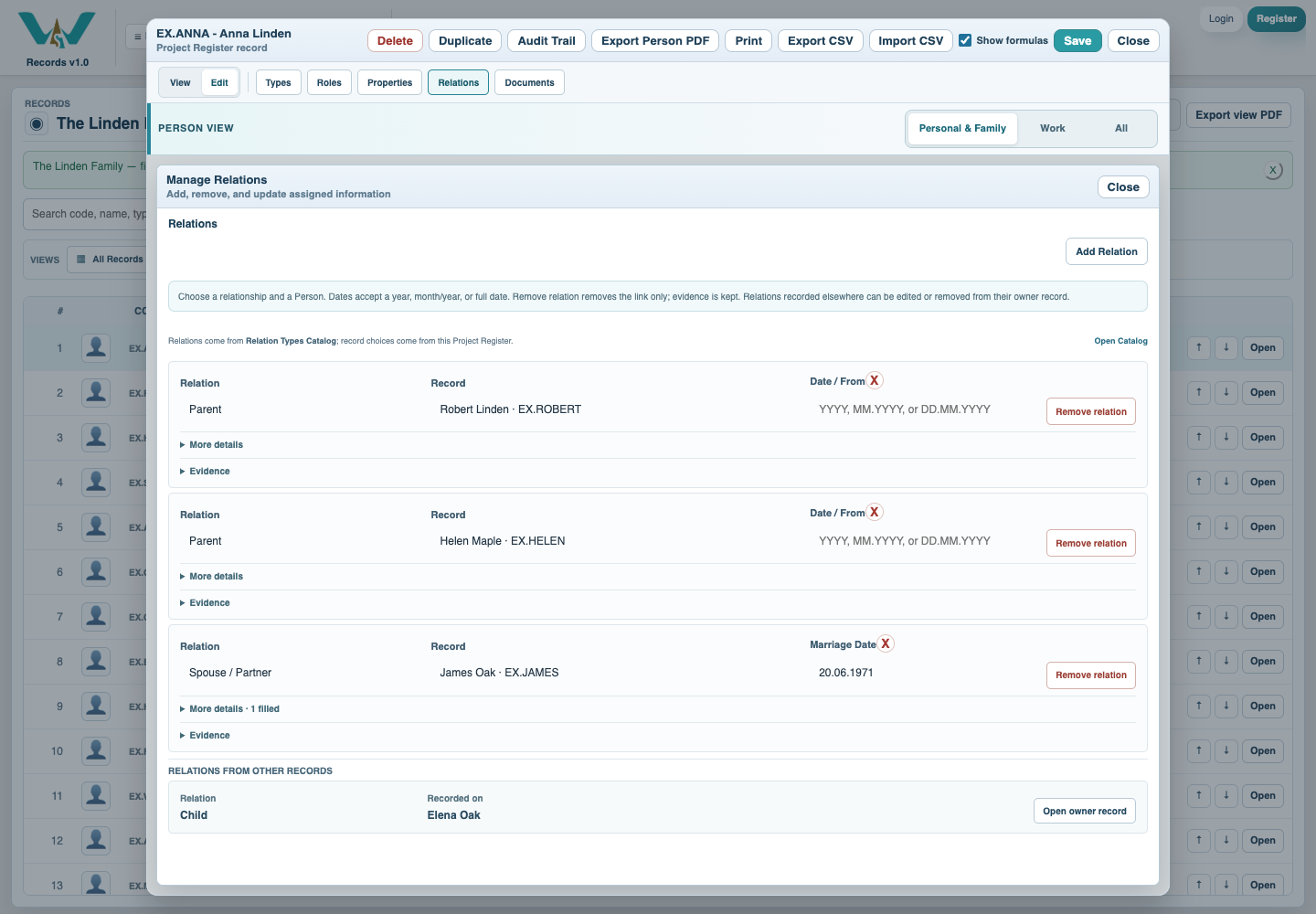Click the round icon beside The Linden title
This screenshot has width=1316, height=914.
coord(37,124)
